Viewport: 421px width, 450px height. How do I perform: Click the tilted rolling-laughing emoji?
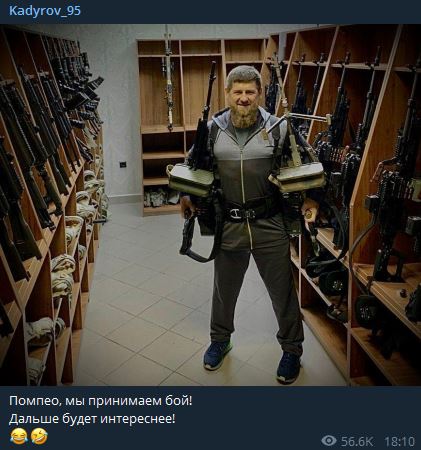pos(39,436)
